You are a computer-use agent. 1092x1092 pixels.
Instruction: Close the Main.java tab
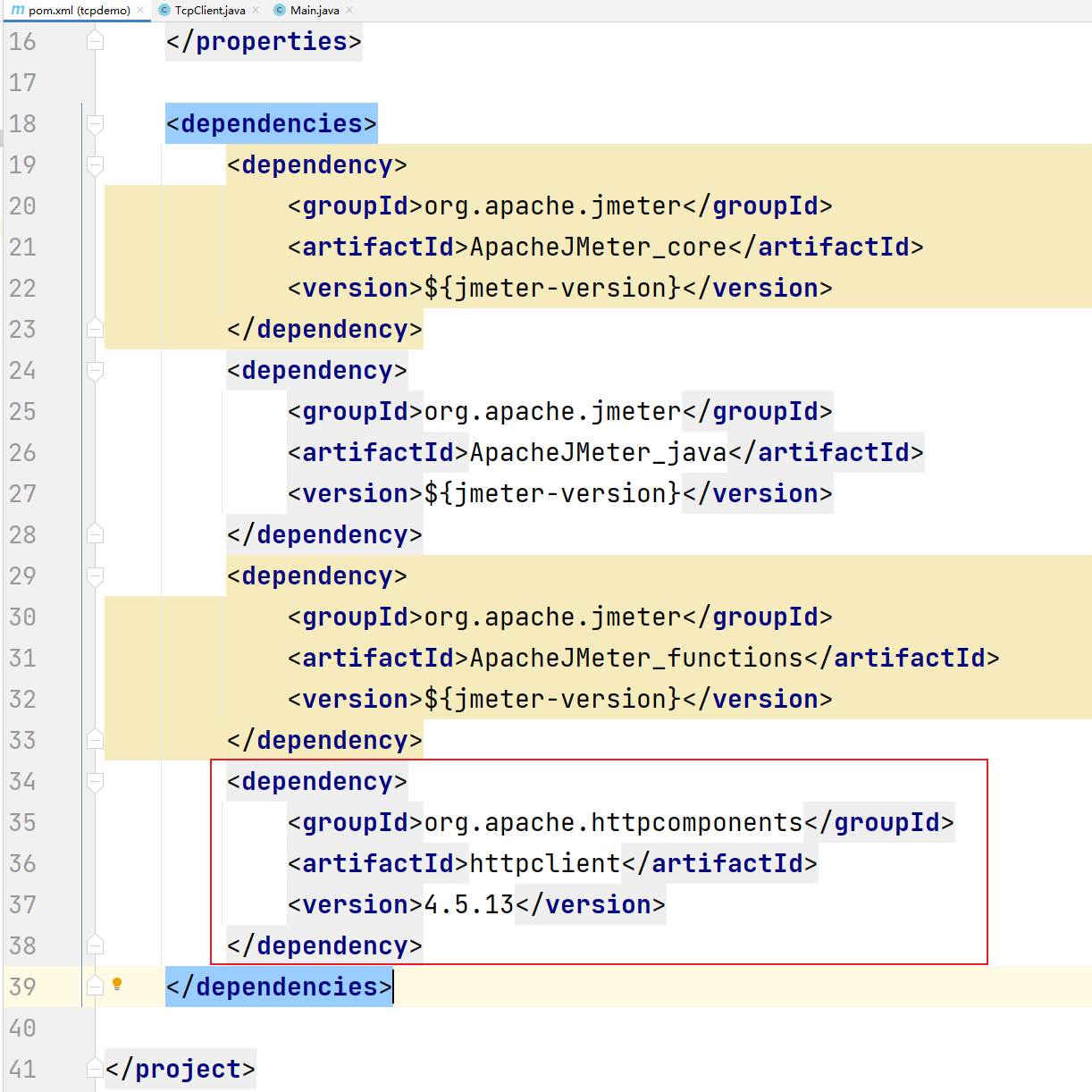[349, 10]
